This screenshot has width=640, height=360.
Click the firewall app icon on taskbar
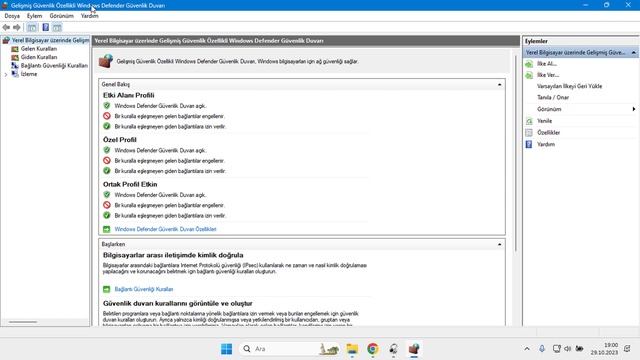(x=413, y=349)
